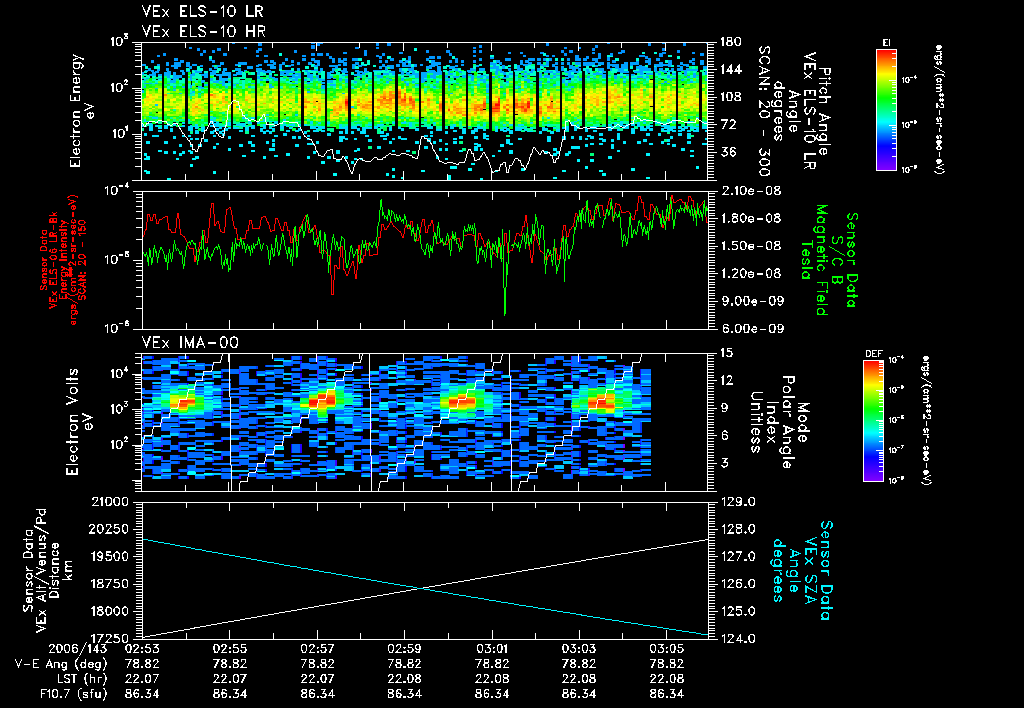Click the "1.50e-08" magnetic field tick
1024x708 pixels.
tap(750, 246)
